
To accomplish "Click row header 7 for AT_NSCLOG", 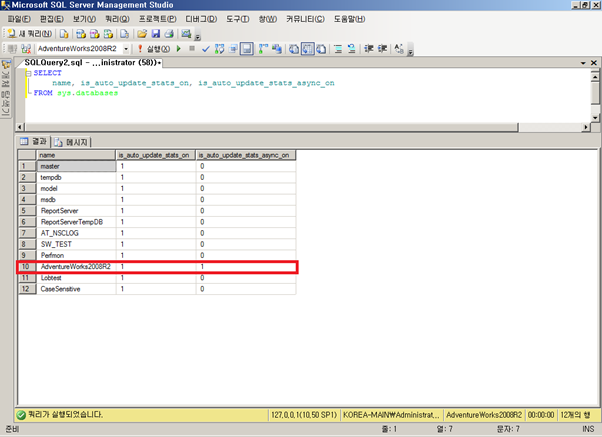I will 27,233.
